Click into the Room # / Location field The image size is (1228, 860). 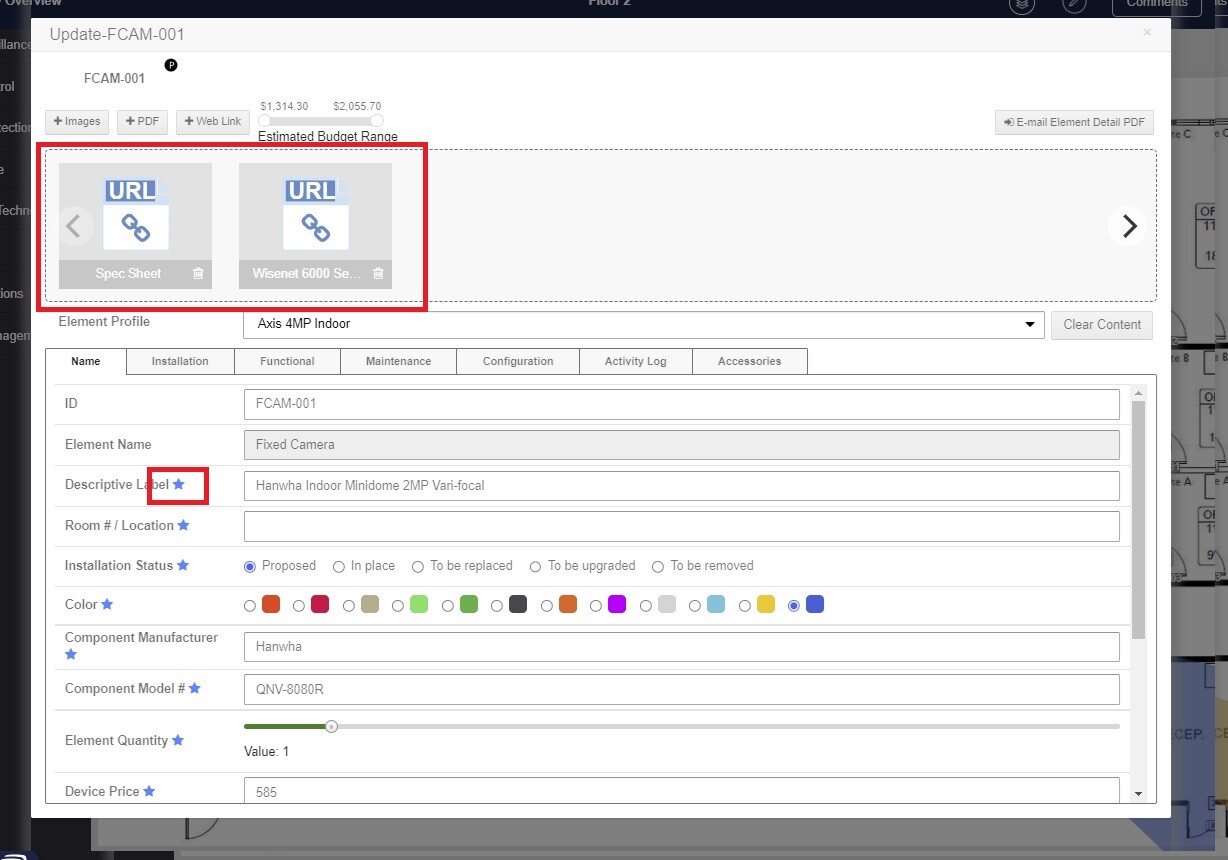(x=681, y=525)
